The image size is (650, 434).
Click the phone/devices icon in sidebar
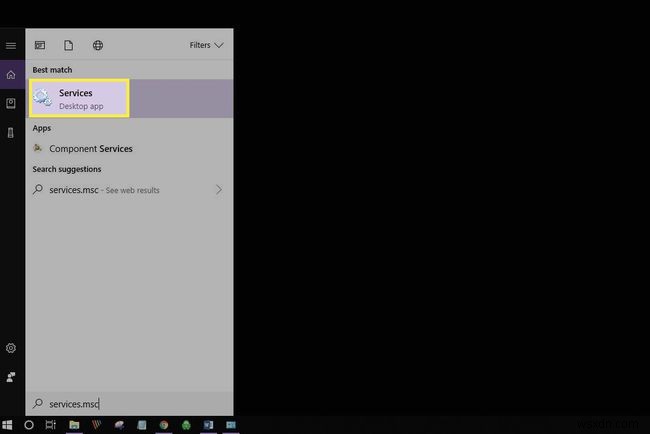[x=11, y=133]
